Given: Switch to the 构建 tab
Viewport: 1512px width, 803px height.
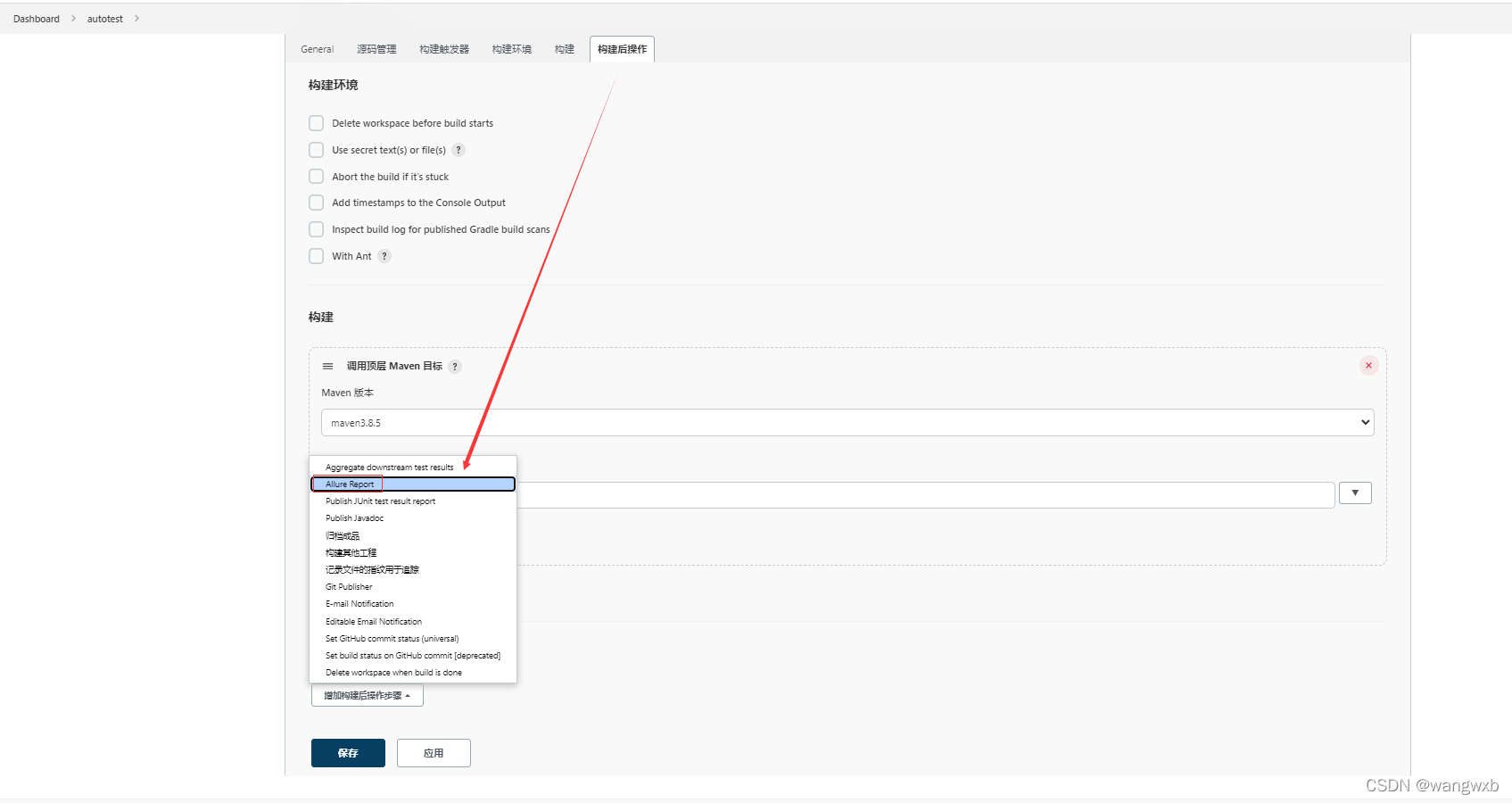Looking at the screenshot, I should point(565,49).
